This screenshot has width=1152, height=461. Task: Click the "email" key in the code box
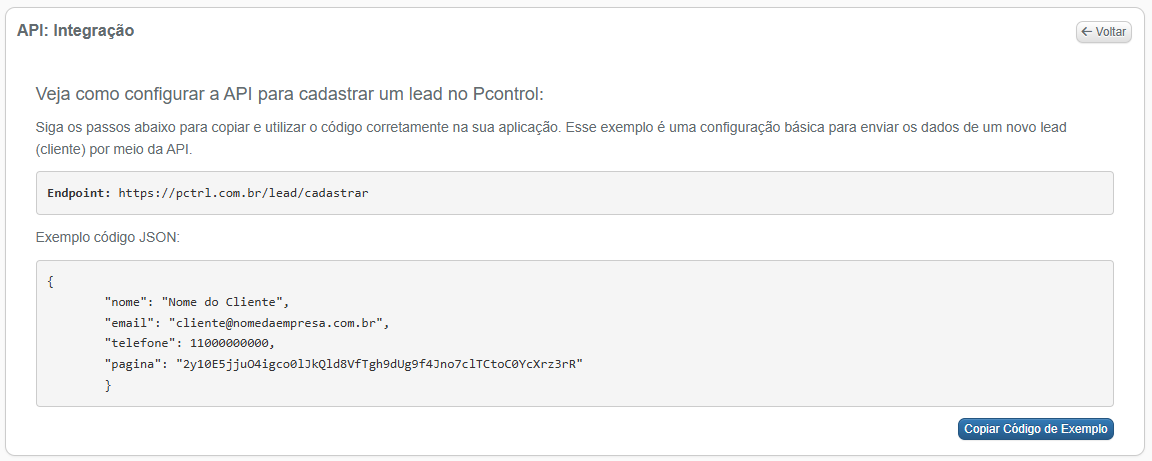[x=129, y=322]
